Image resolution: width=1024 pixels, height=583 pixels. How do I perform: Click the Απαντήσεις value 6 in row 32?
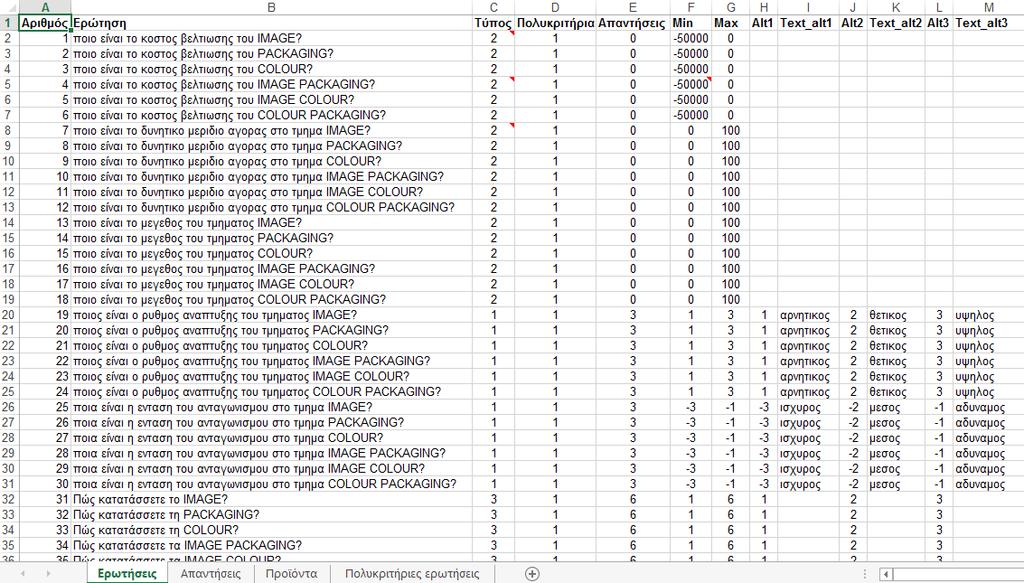tap(633, 499)
